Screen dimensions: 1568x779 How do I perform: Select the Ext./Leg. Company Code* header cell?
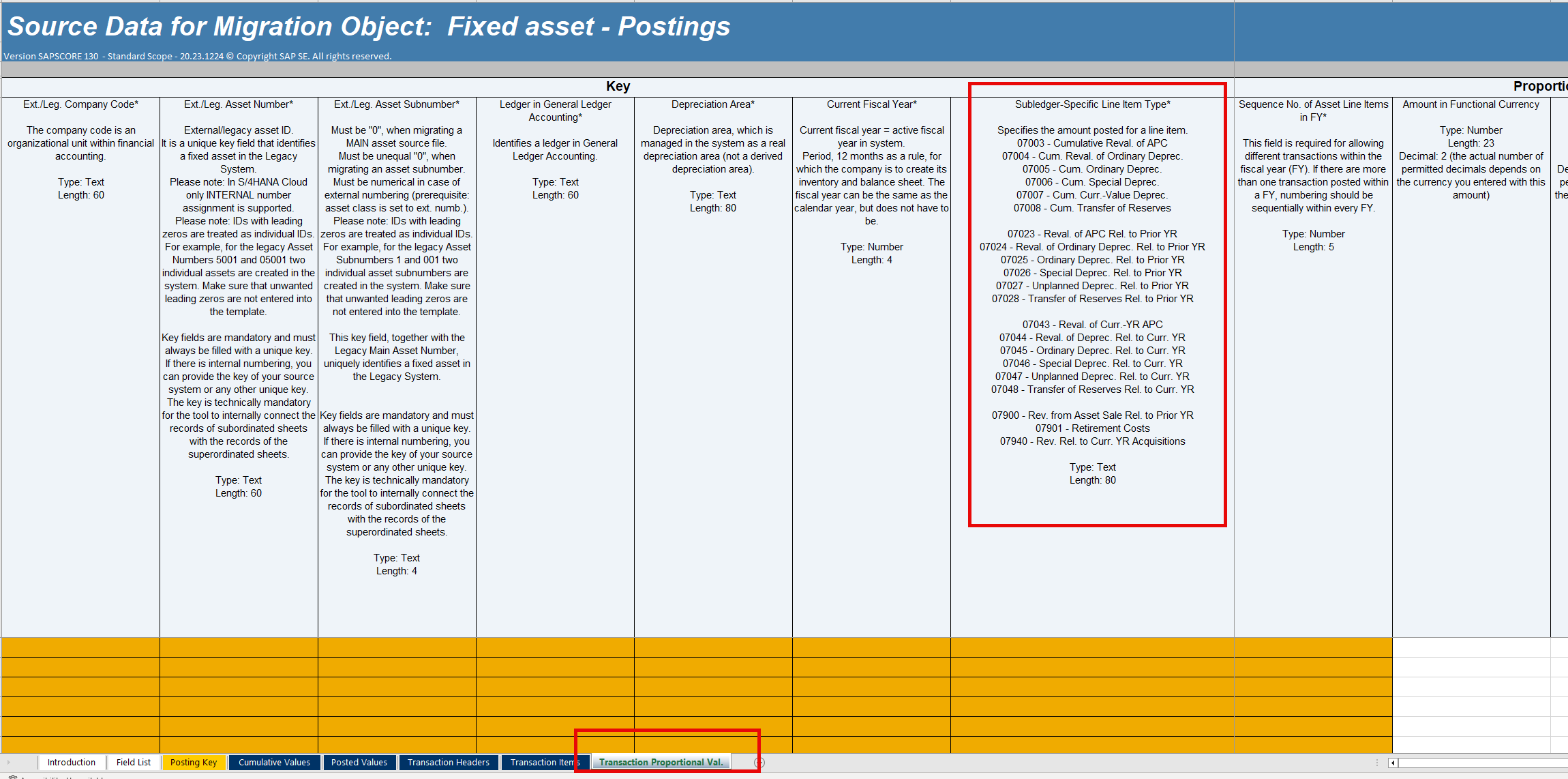point(80,367)
